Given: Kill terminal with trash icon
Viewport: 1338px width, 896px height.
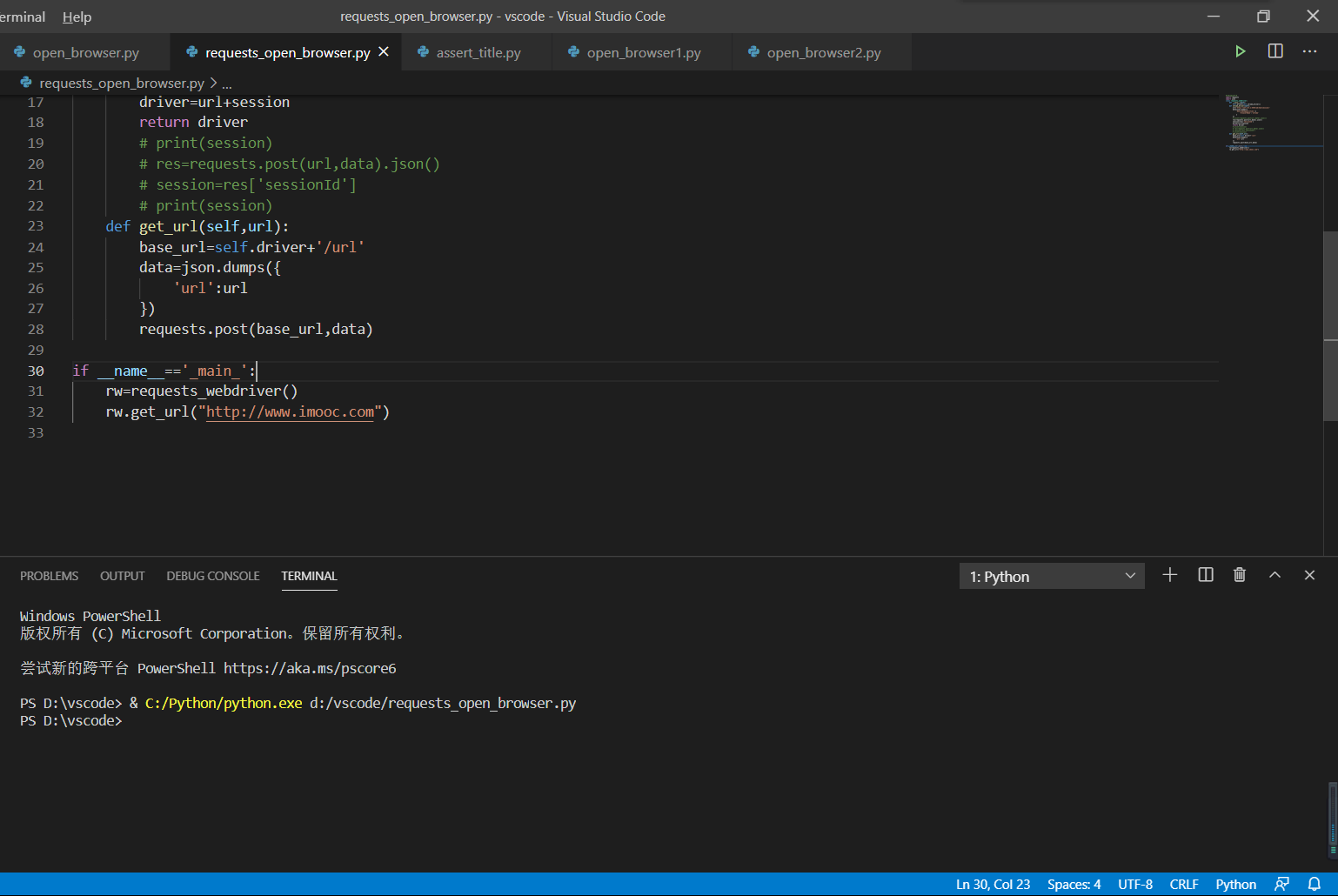Looking at the screenshot, I should click(1240, 575).
